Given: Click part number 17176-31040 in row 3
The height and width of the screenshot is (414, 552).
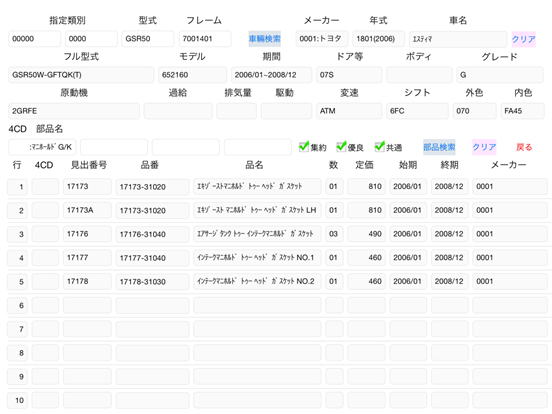Looking at the screenshot, I should [x=152, y=234].
